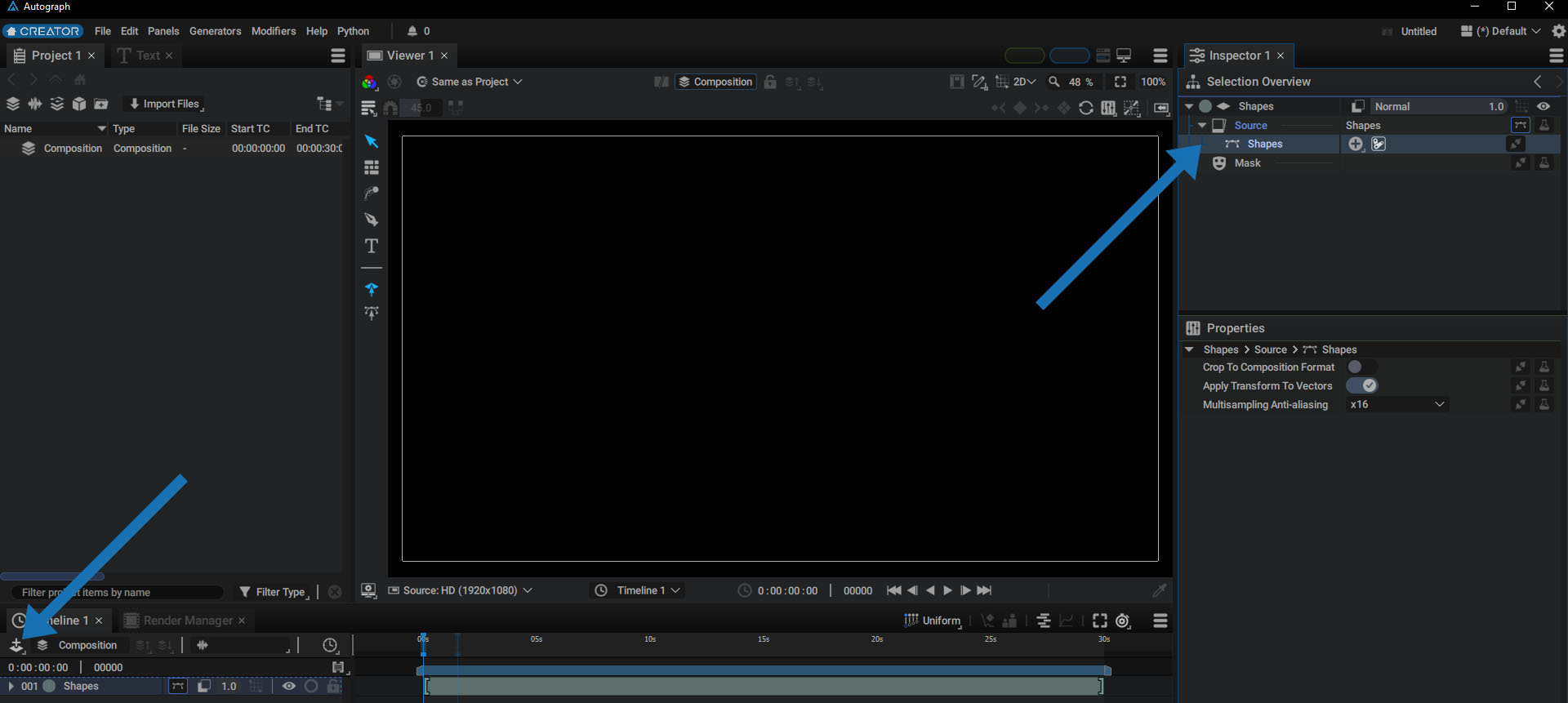Click the viewer refresh loop icon
Image resolution: width=1568 pixels, height=703 pixels.
[x=1085, y=108]
